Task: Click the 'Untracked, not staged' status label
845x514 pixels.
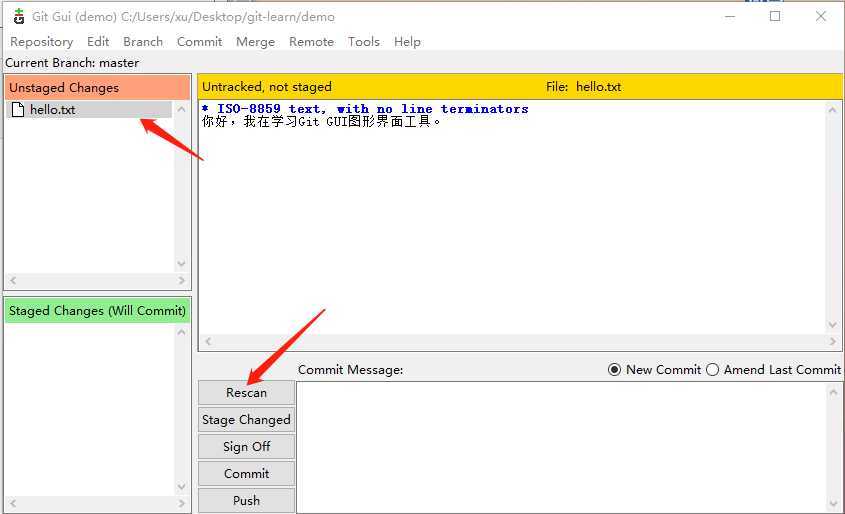Action: coord(267,87)
